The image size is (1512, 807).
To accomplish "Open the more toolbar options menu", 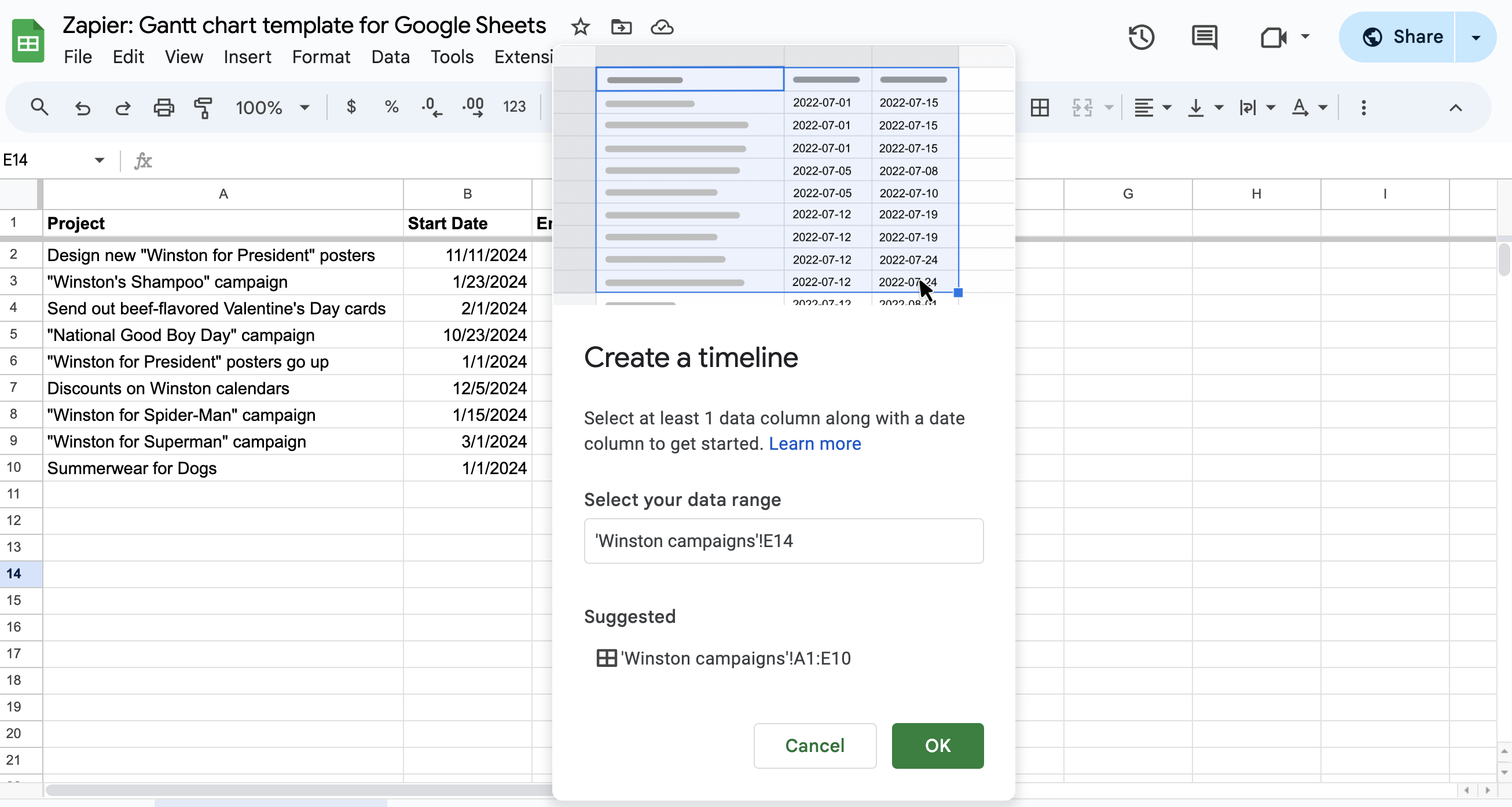I will tap(1363, 108).
